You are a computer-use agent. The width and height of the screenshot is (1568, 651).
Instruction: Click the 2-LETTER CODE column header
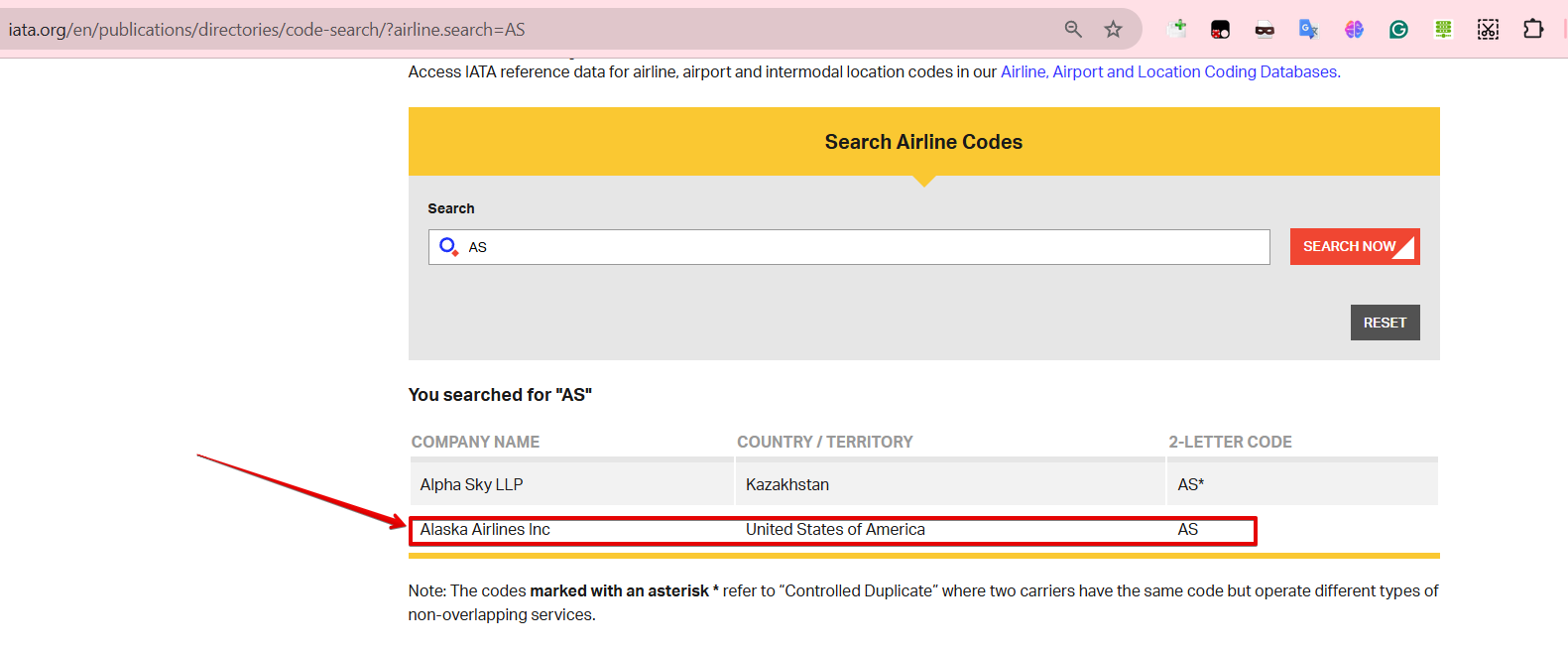pyautogui.click(x=1230, y=442)
